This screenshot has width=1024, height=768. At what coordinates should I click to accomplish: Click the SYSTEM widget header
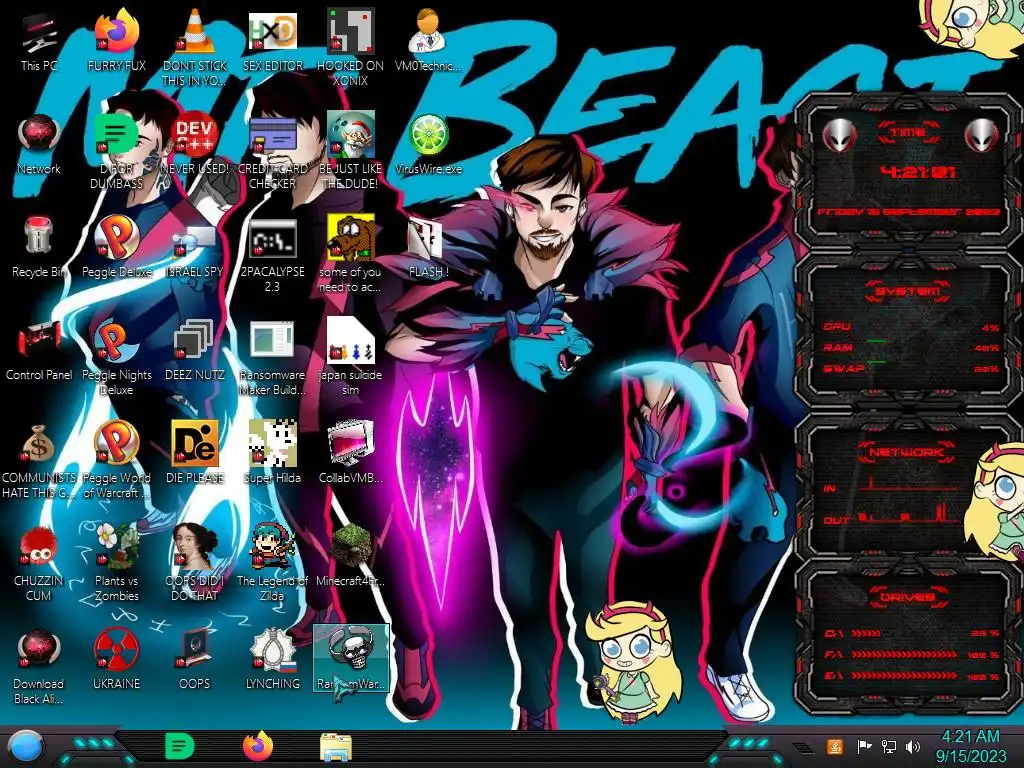tap(908, 291)
